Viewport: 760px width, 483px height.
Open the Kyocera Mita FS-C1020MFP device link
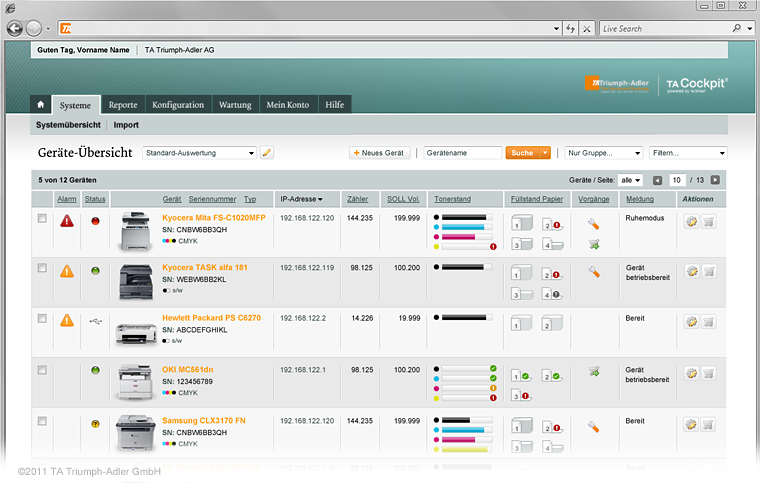[214, 218]
